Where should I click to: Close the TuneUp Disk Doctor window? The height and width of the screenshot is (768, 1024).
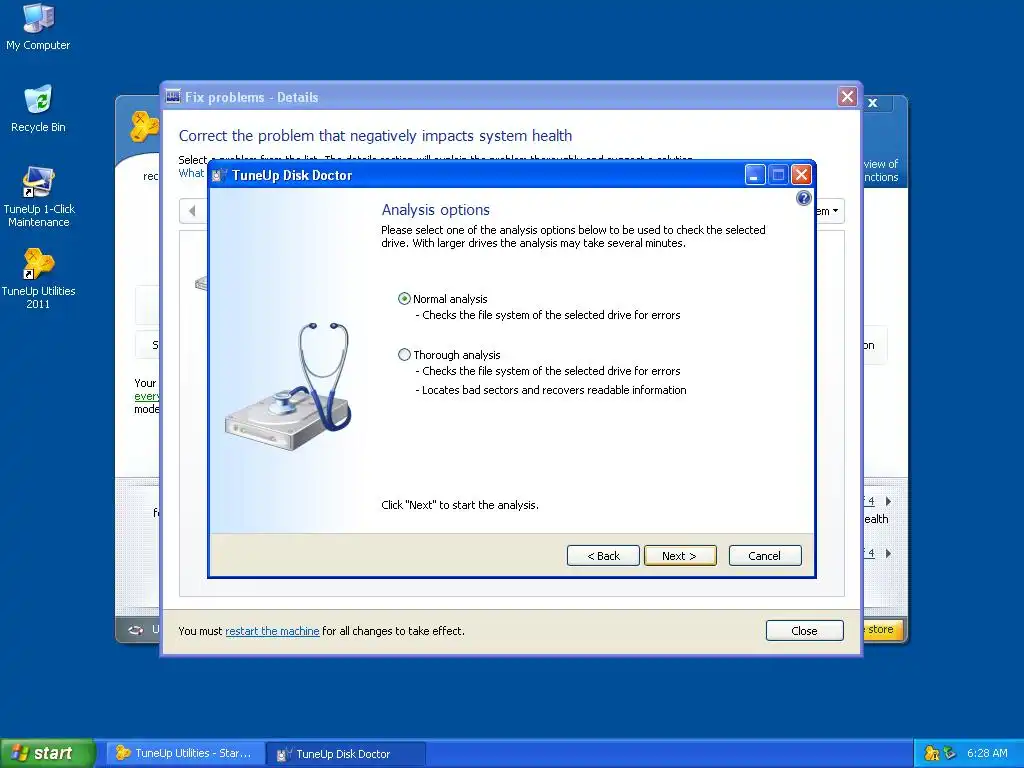point(801,175)
